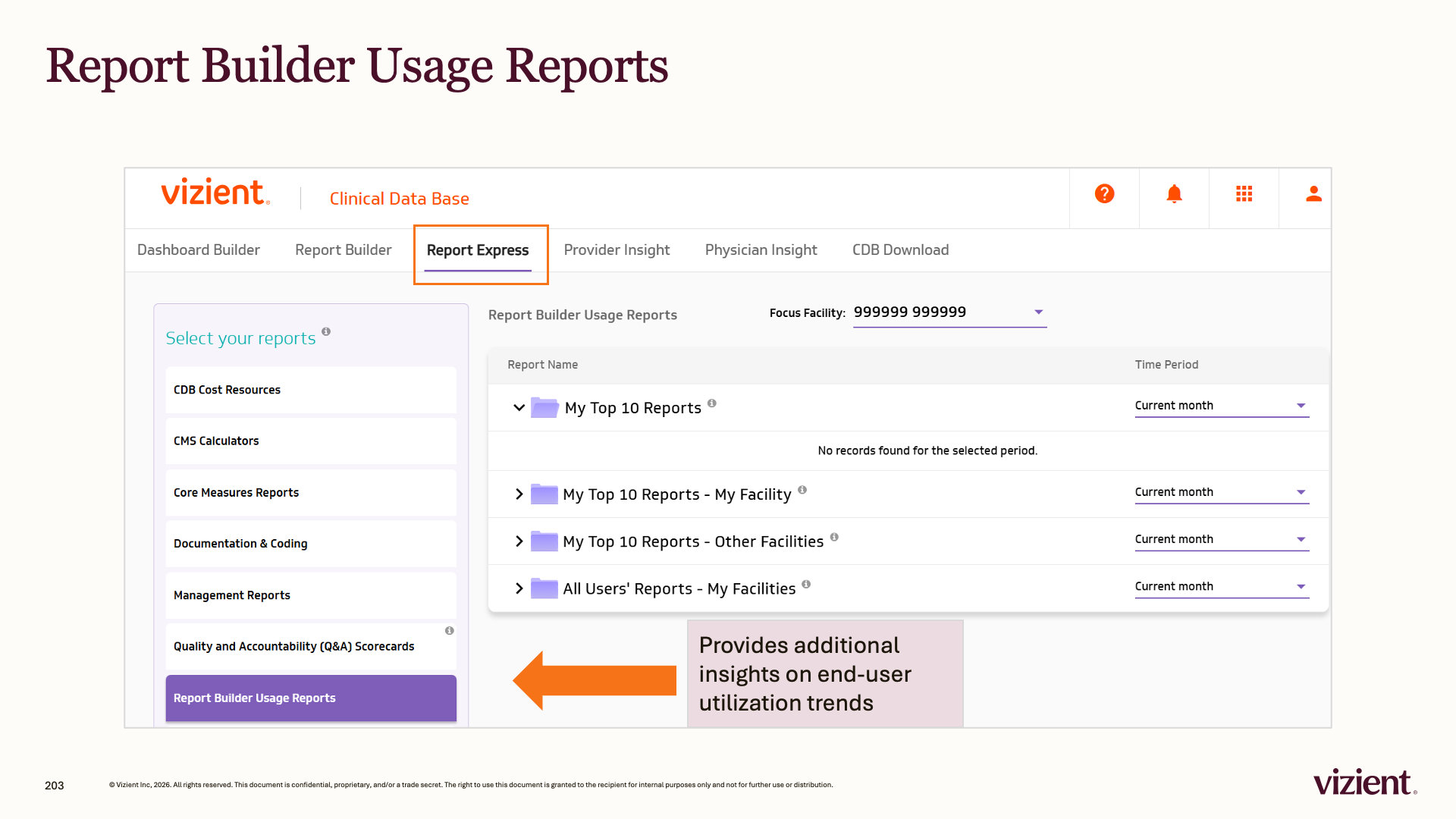Open Time Period dropdown for My Top 10 Reports
The width and height of the screenshot is (1456, 819).
(1222, 406)
